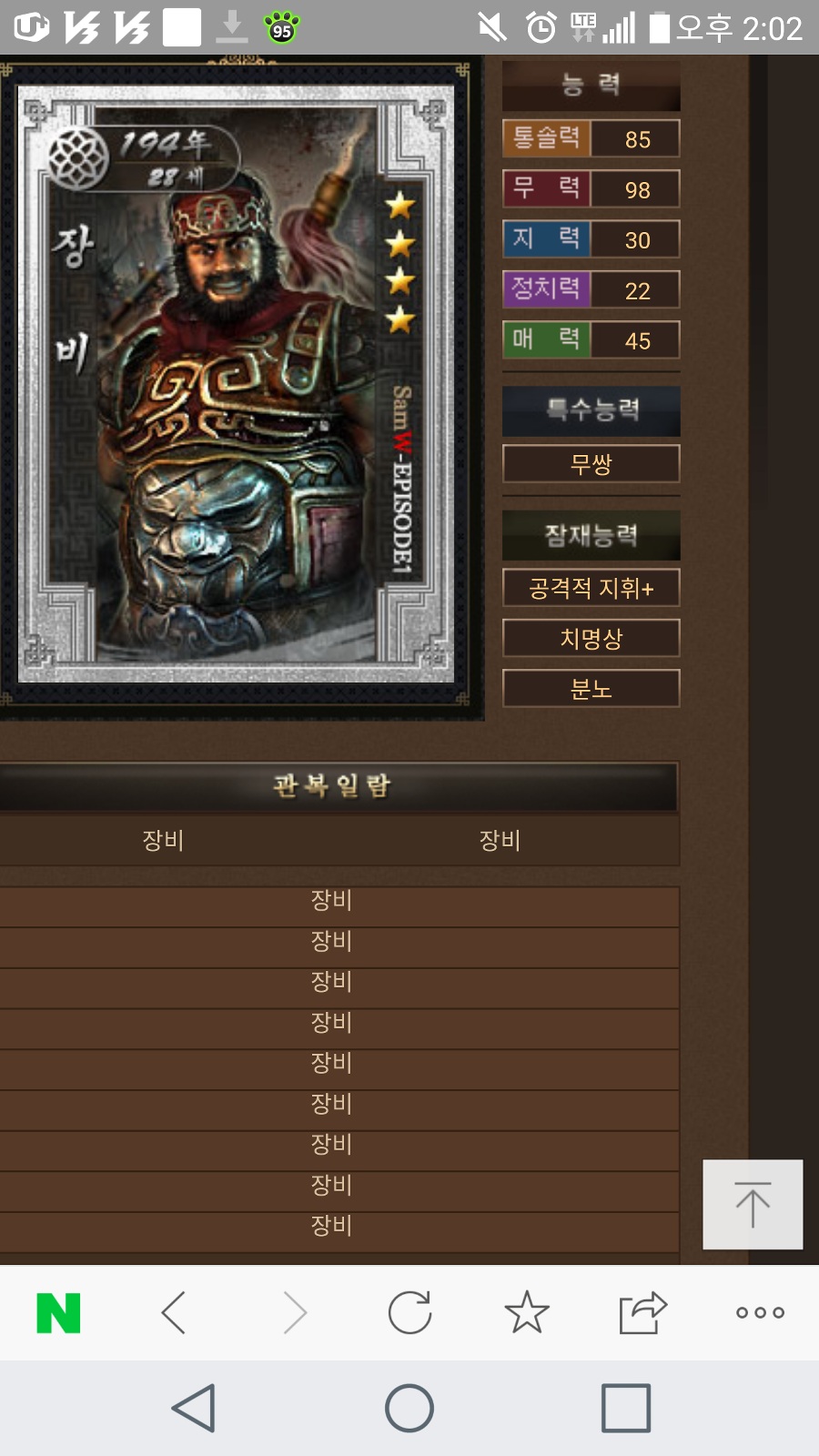Select the 분노 potential ability

(591, 689)
